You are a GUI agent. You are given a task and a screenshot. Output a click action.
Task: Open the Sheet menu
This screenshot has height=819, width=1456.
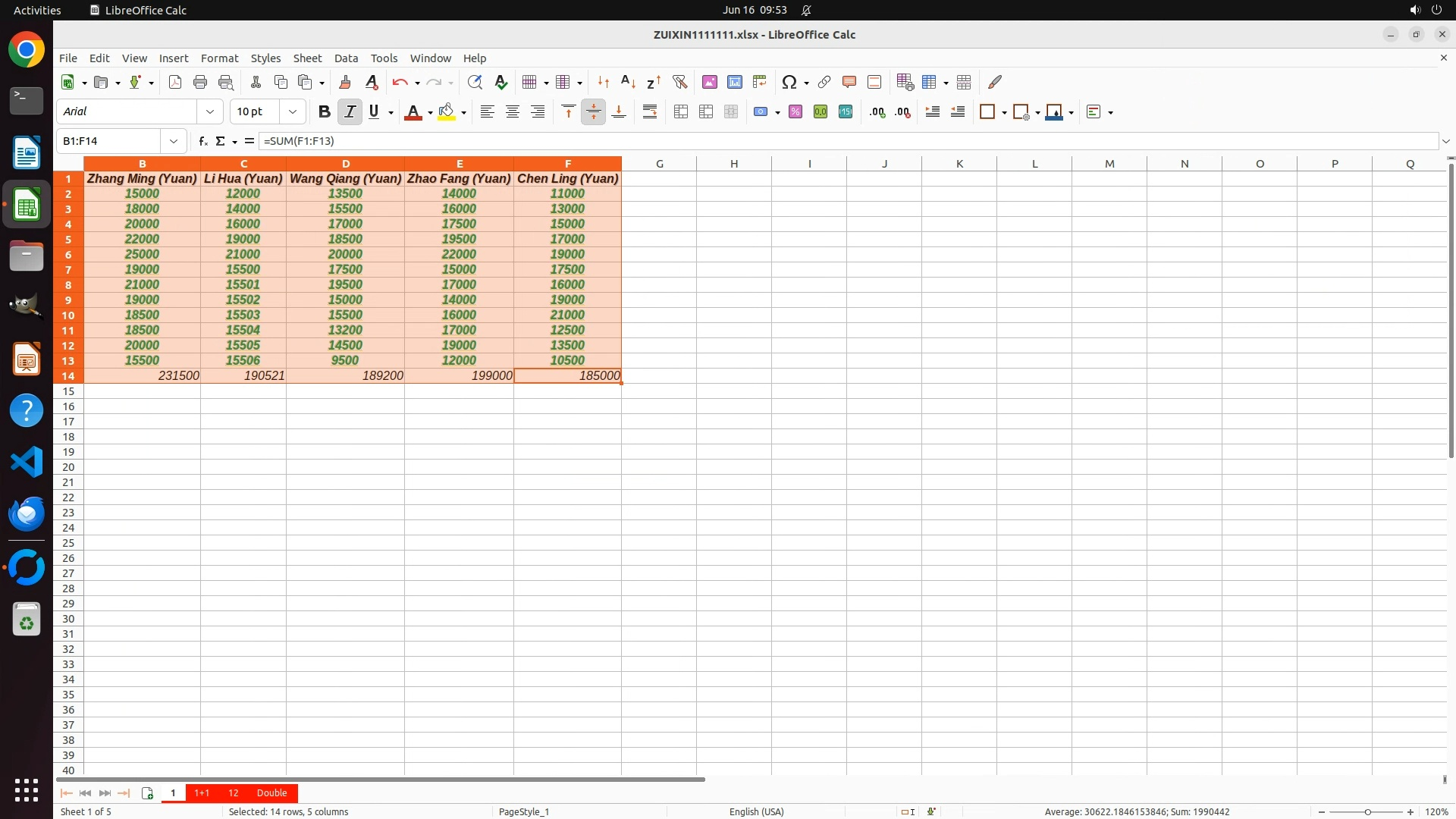[307, 58]
